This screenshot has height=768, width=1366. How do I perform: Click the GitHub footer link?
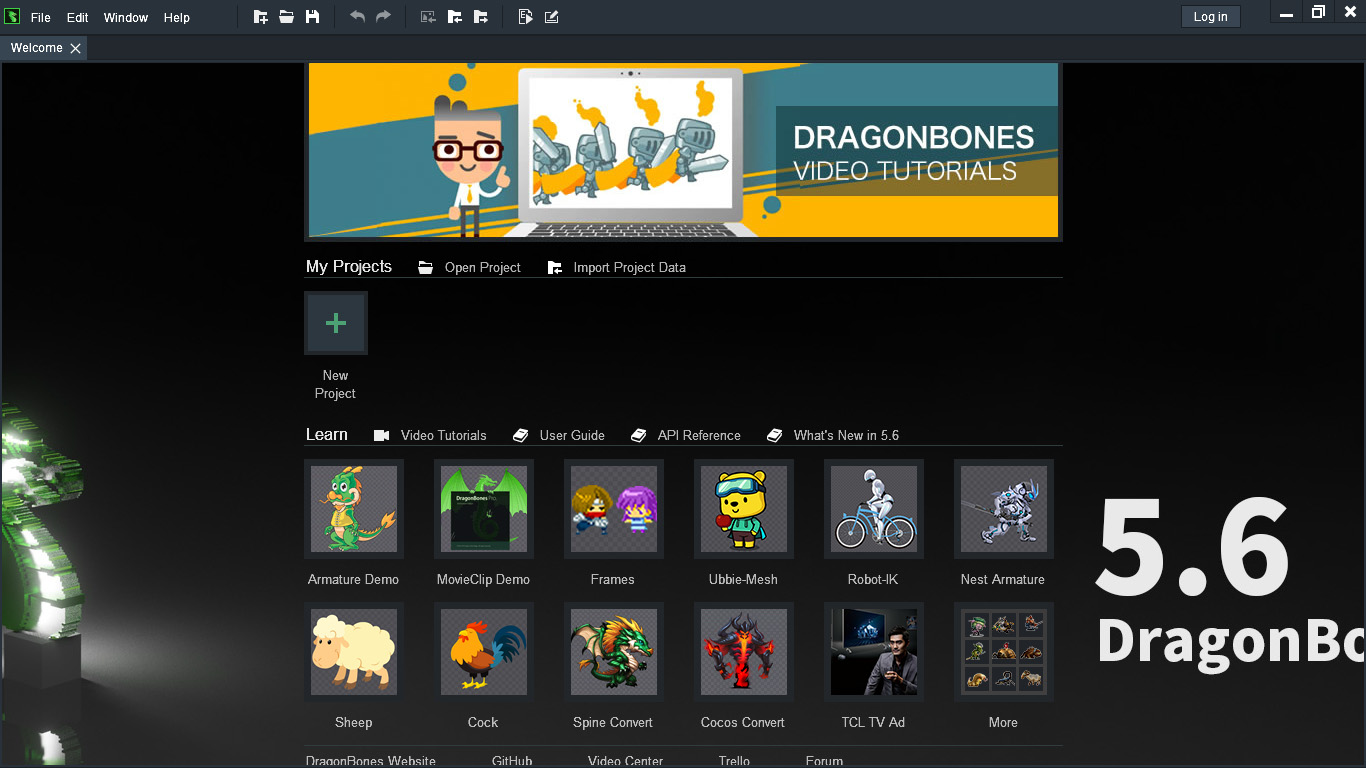point(512,761)
